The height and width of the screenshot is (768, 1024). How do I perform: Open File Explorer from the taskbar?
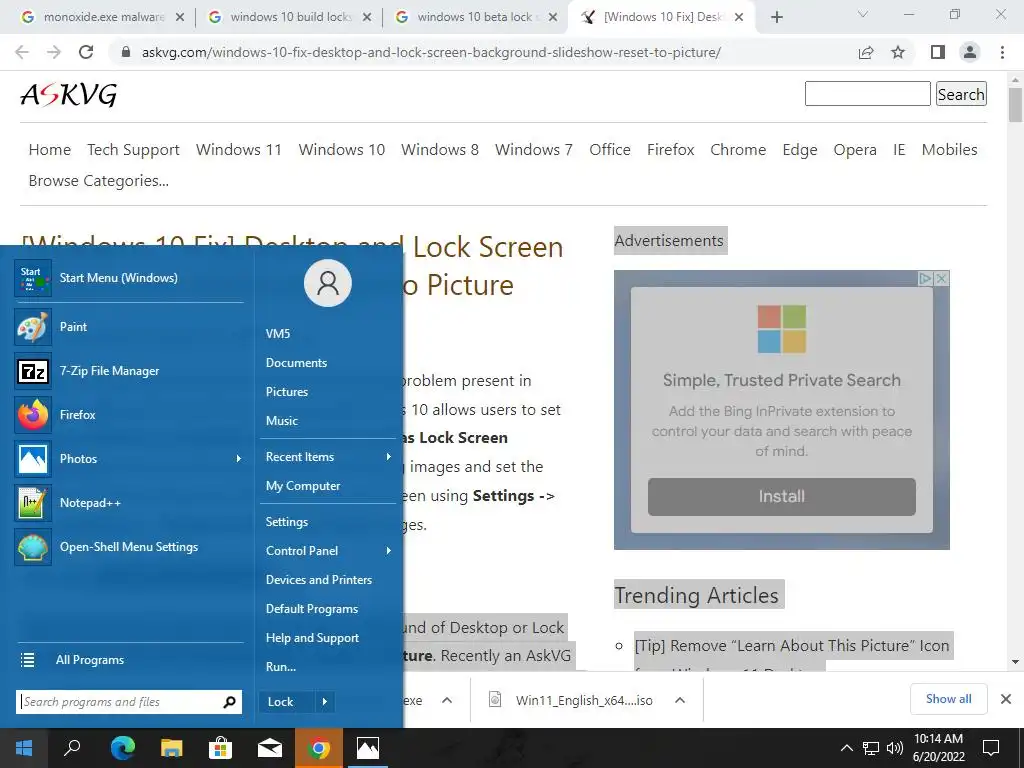(x=171, y=748)
